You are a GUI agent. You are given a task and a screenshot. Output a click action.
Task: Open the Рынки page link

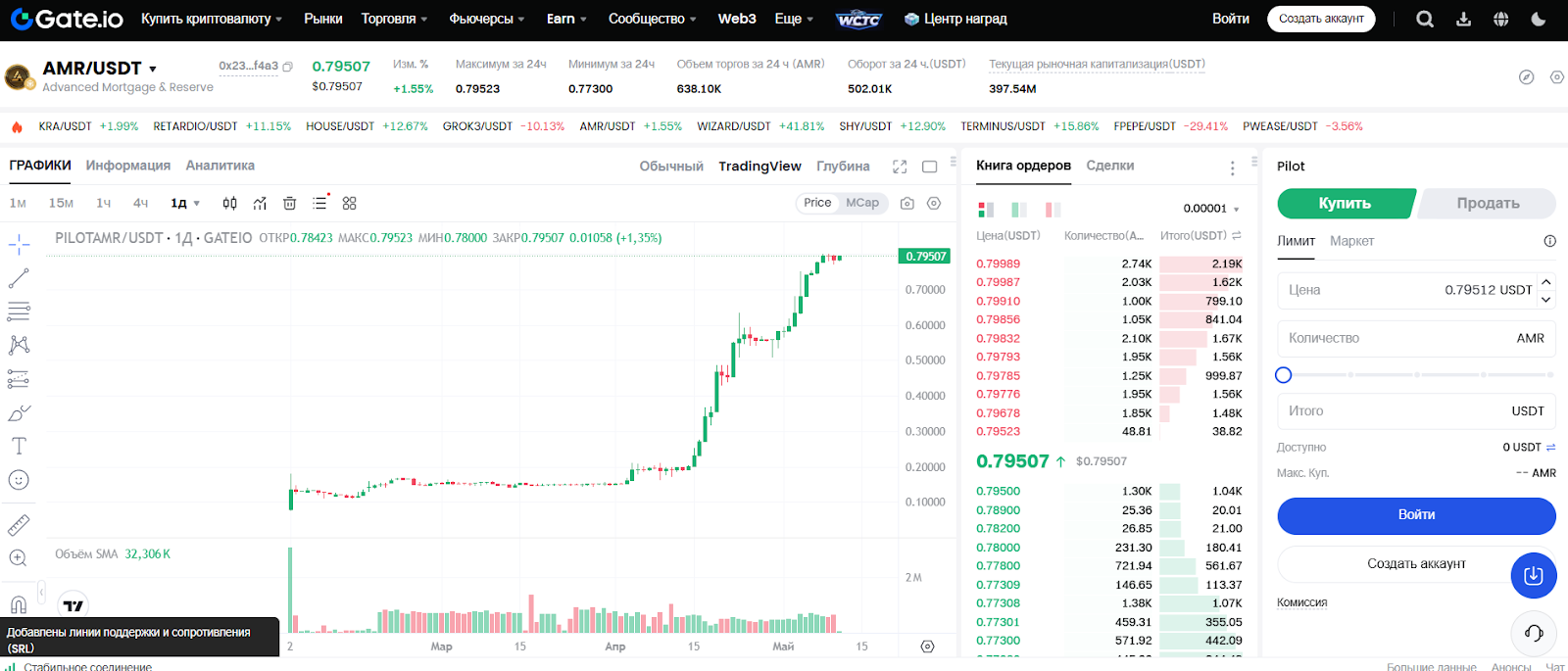click(323, 19)
